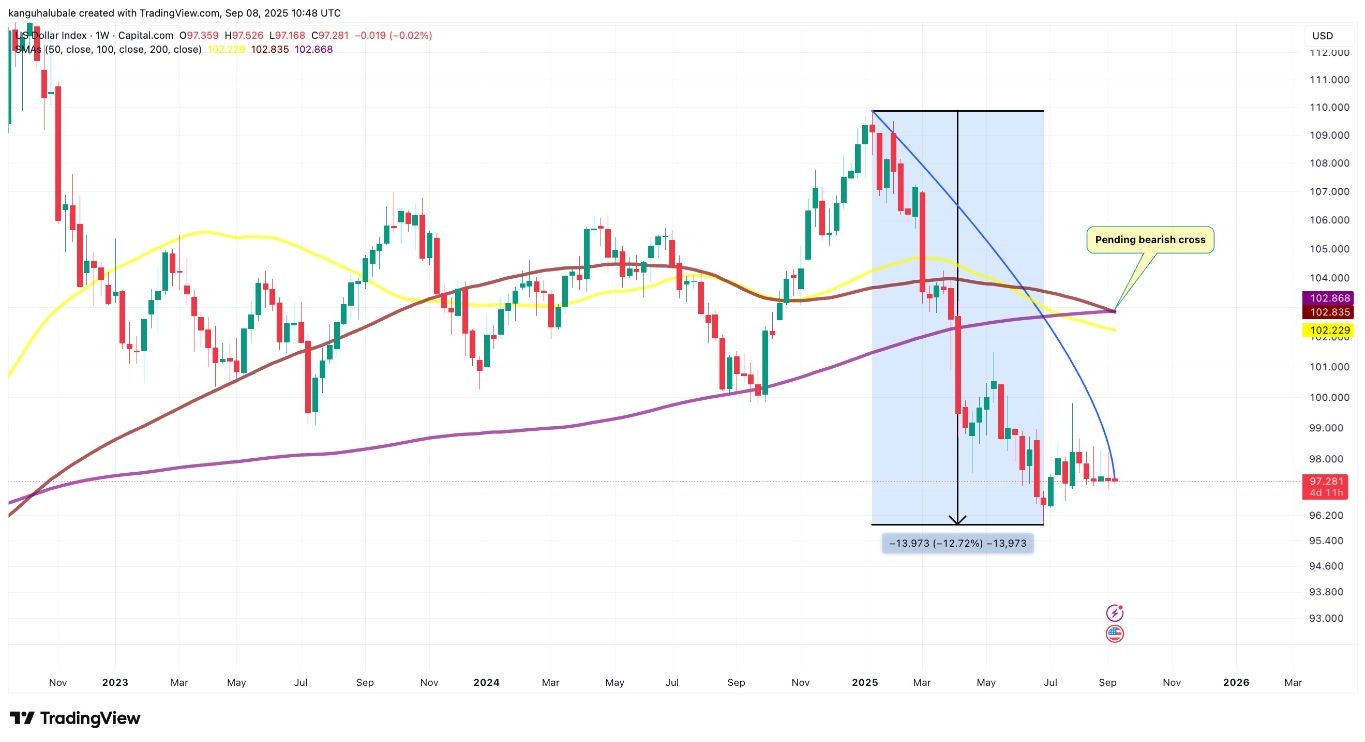Click the -13.973 (-12.72%) measurement label

point(956,543)
